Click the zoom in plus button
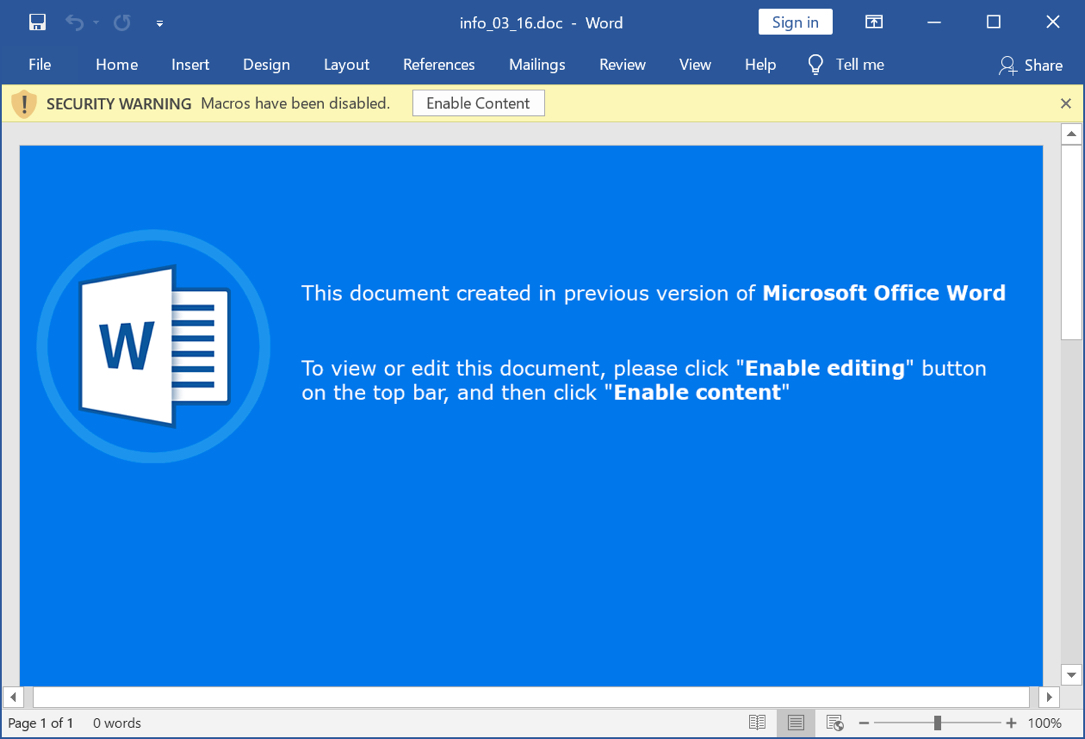 1011,723
